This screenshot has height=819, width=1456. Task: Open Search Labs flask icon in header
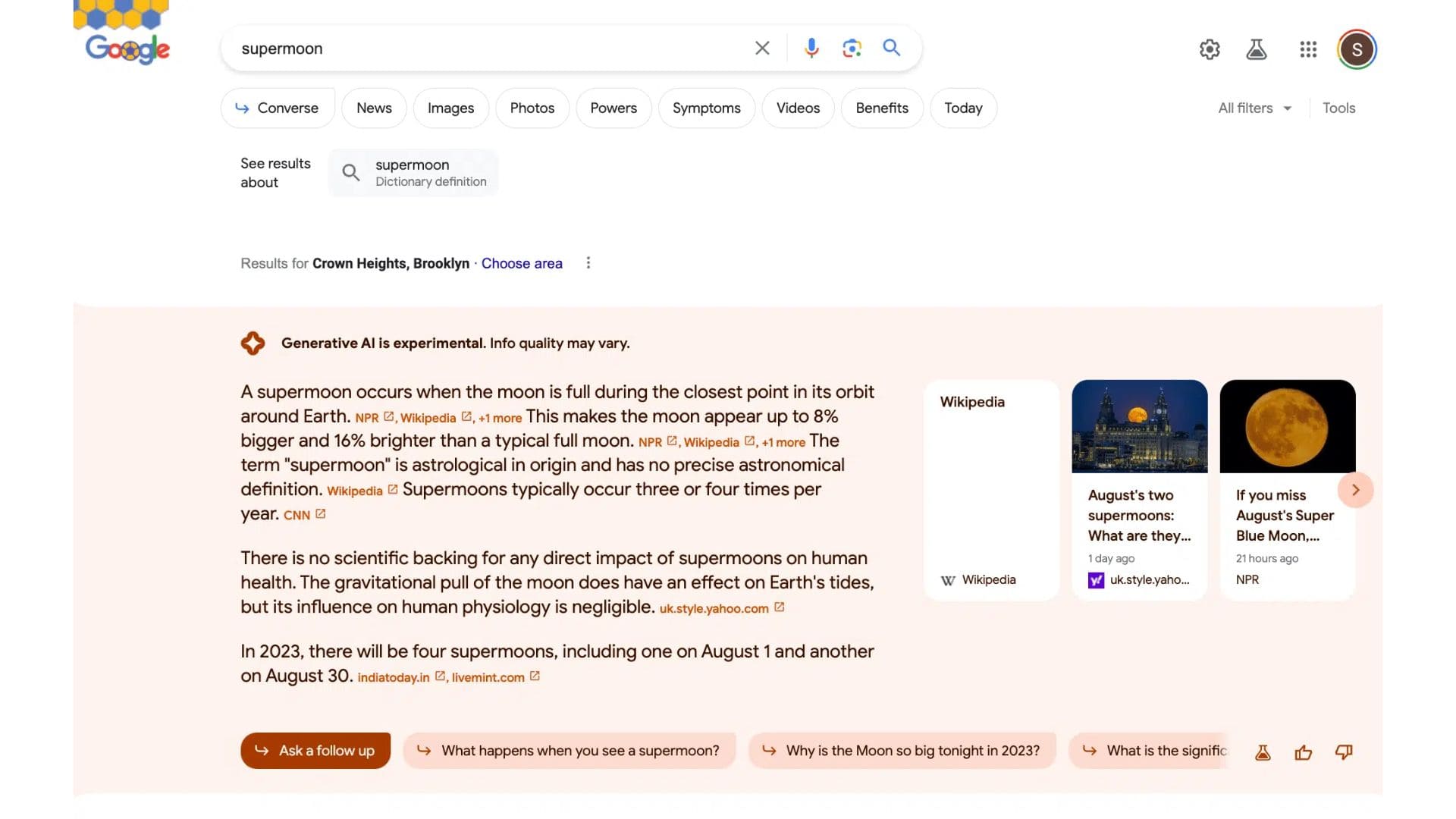pos(1257,50)
